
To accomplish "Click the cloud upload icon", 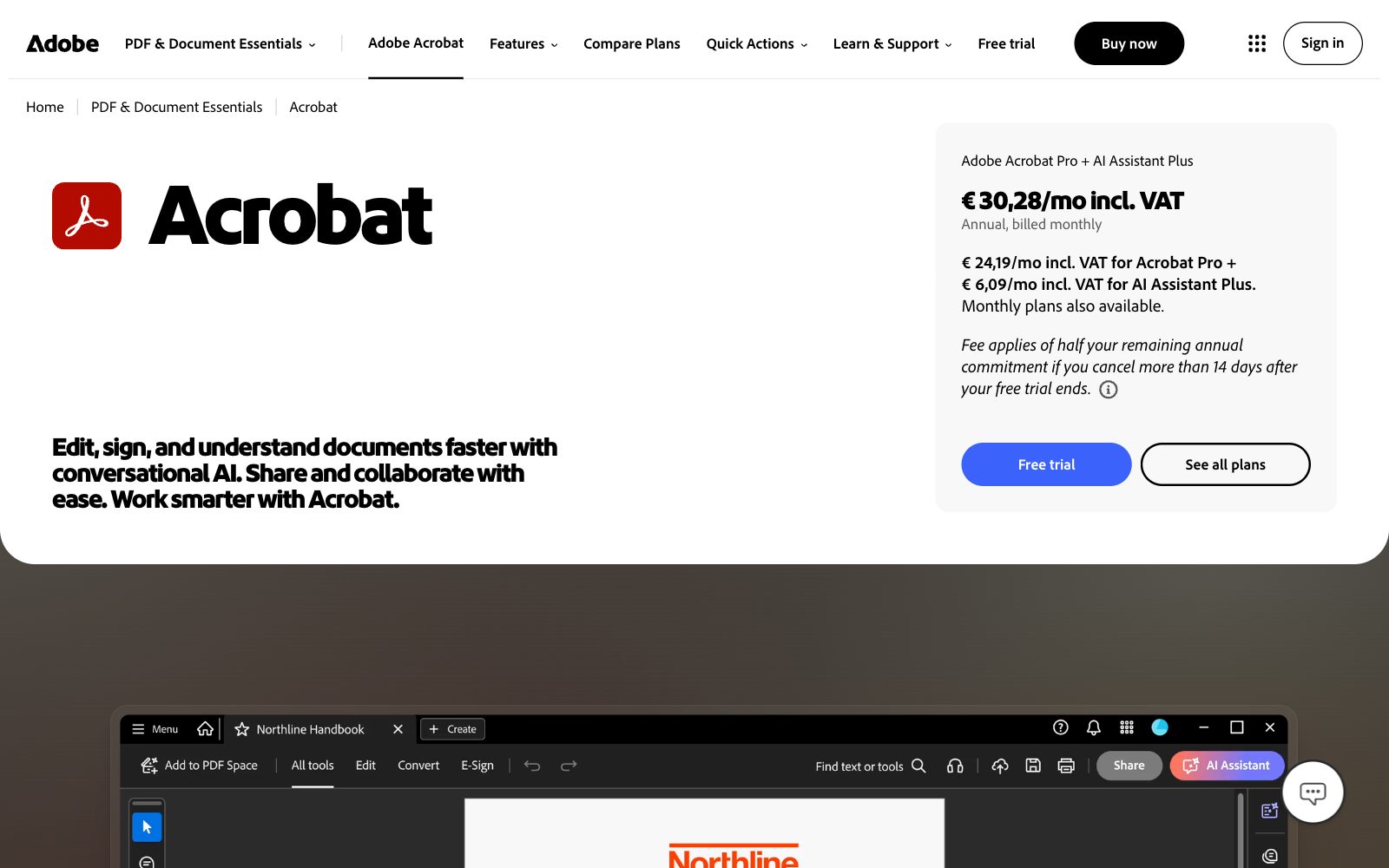I will coord(1000,766).
